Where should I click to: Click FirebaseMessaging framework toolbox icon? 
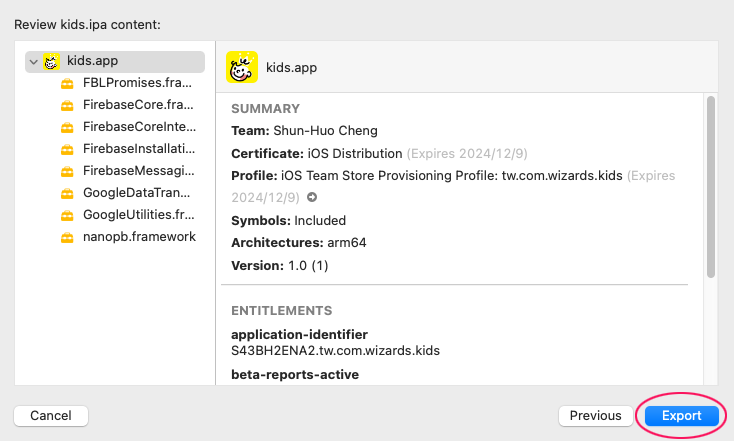[67, 171]
